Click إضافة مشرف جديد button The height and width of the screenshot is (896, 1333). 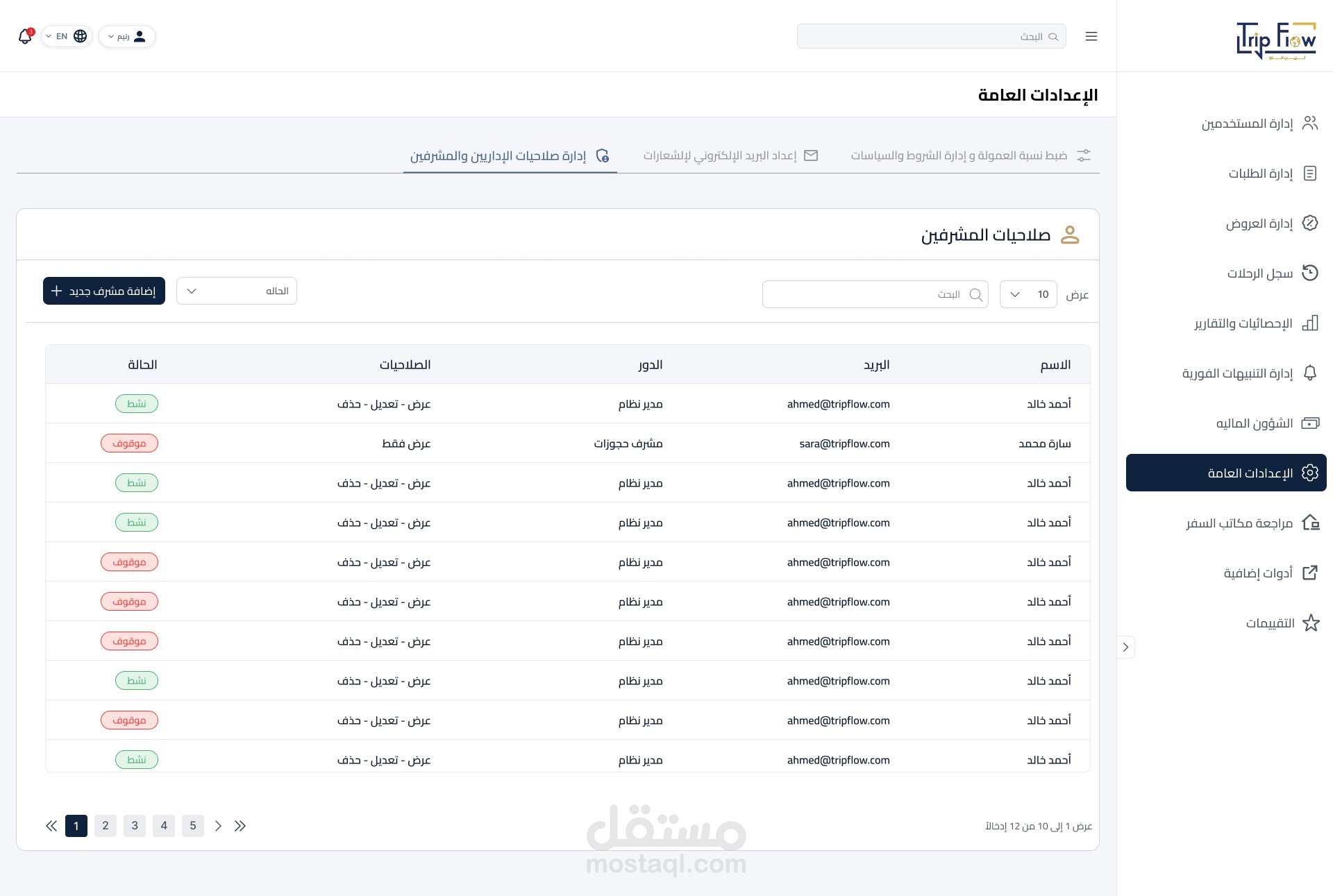(104, 291)
